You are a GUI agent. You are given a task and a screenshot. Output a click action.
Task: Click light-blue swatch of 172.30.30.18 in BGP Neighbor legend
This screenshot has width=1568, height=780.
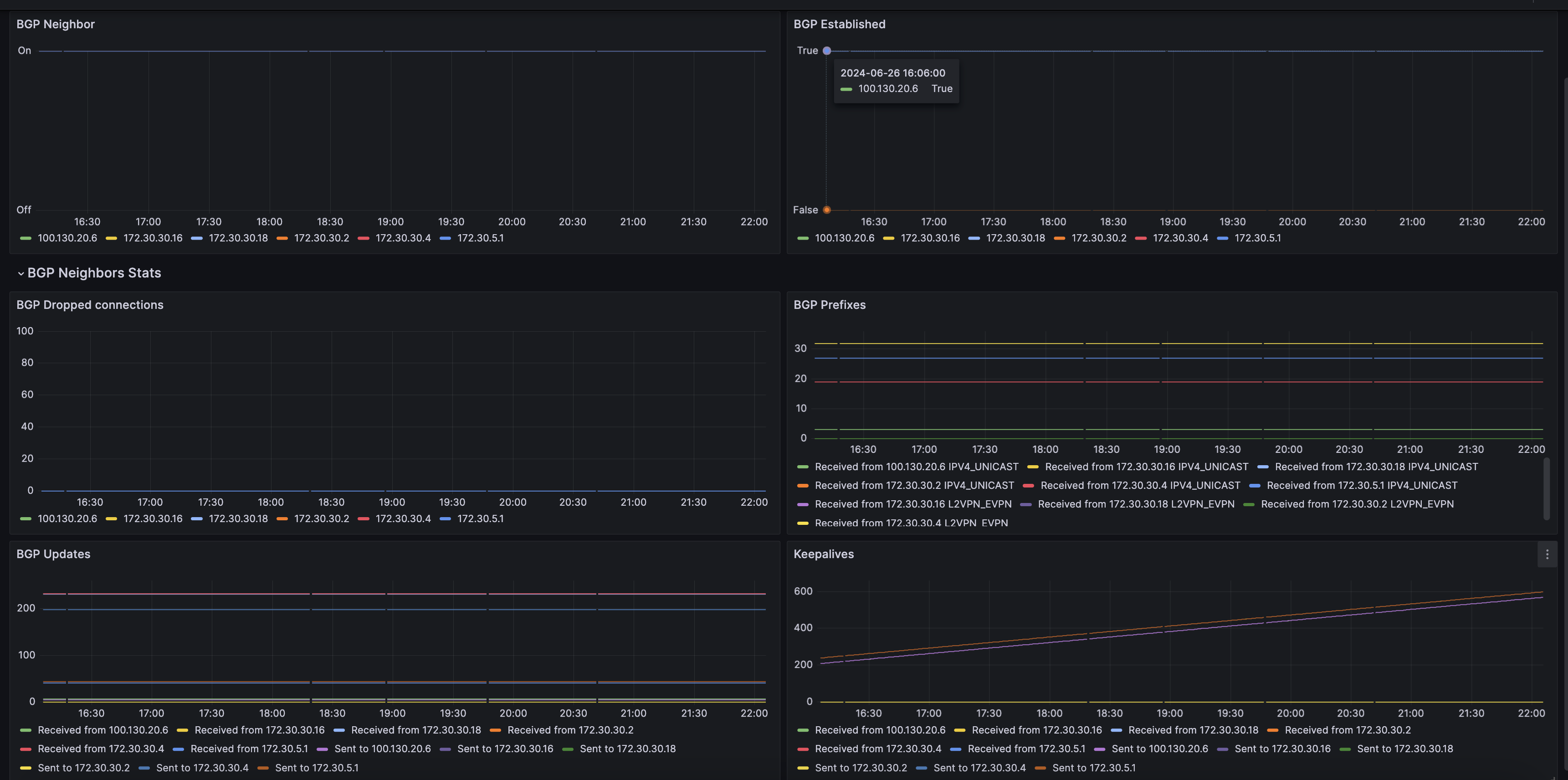(197, 238)
